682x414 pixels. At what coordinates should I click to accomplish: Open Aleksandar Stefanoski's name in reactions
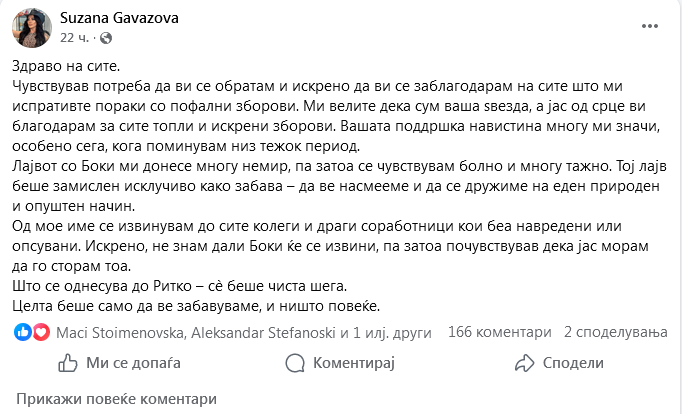257,331
